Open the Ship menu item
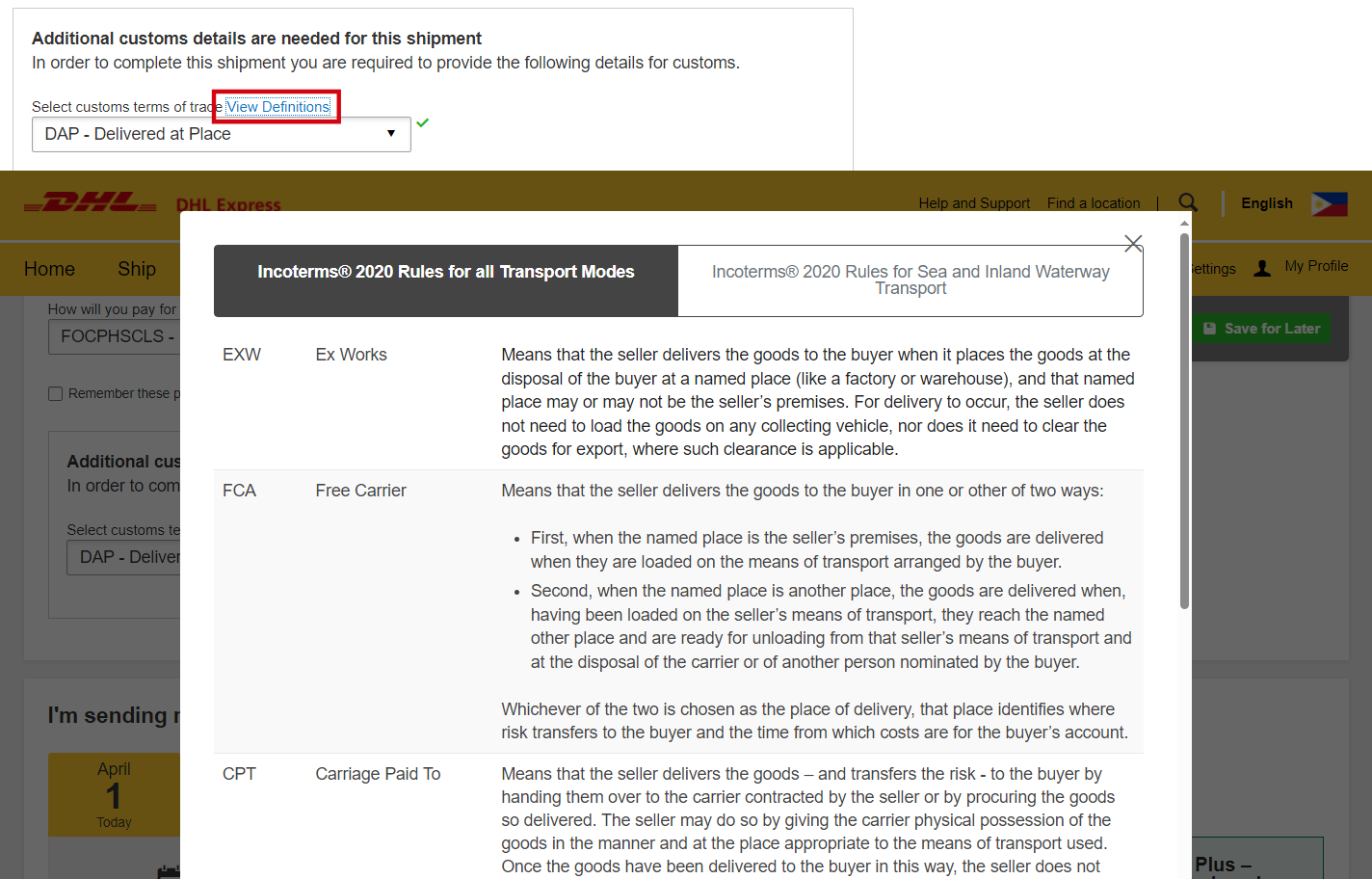This screenshot has height=879, width=1372. coord(137,269)
